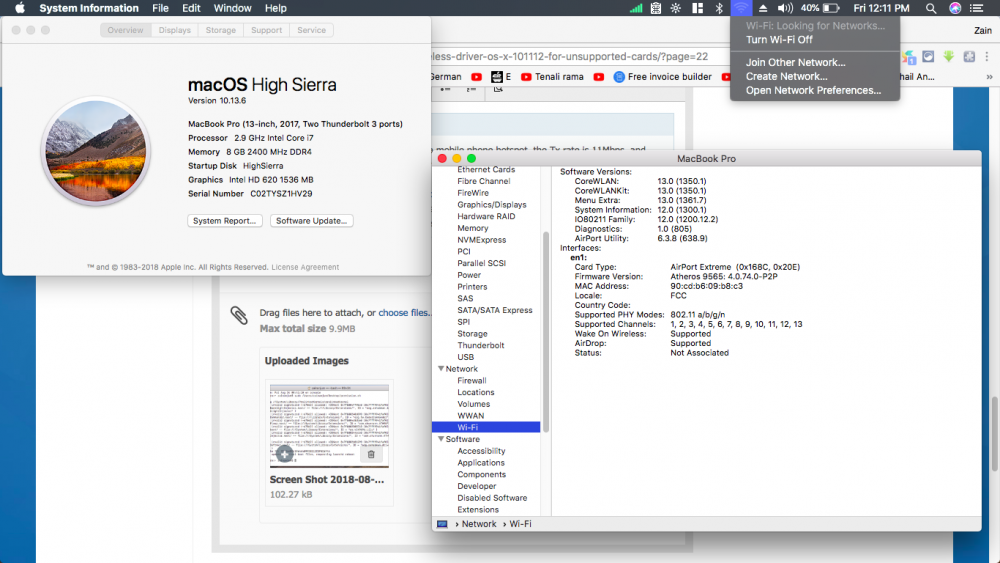Image resolution: width=1000 pixels, height=563 pixels.
Task: Click the Software Update button
Action: (311, 221)
